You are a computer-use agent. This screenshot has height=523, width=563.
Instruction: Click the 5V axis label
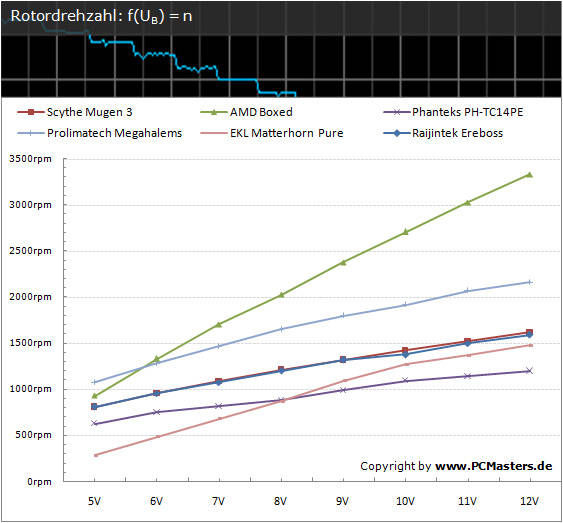[94, 501]
